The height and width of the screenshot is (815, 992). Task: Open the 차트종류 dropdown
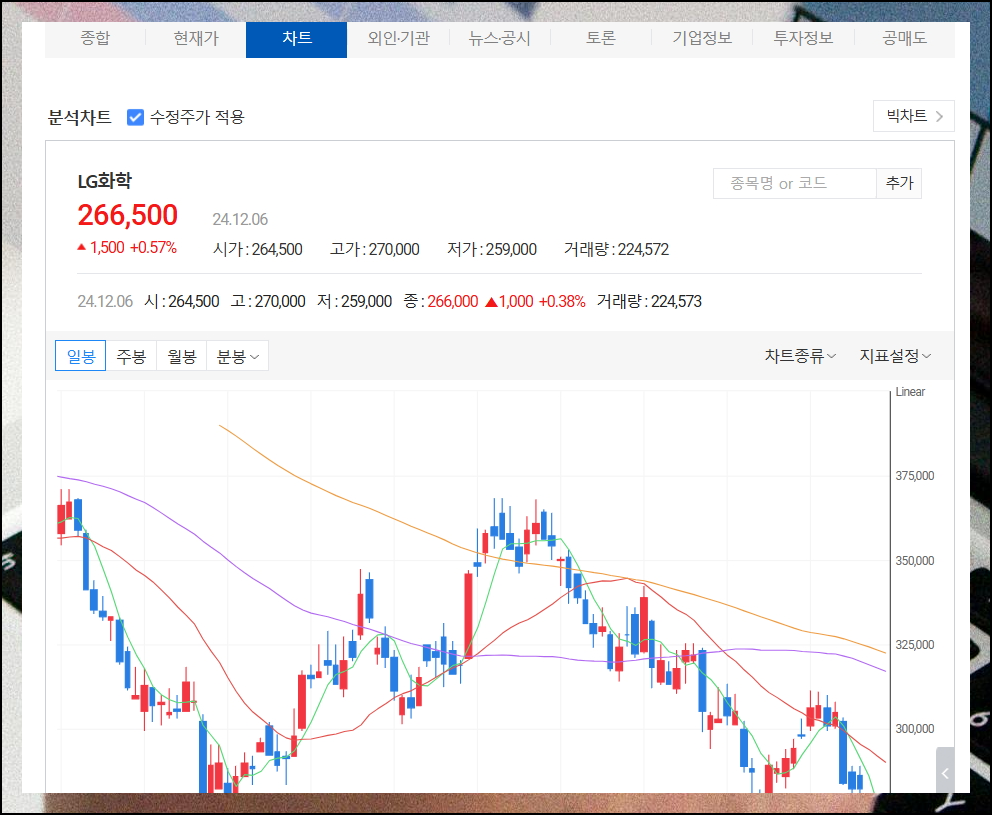point(800,356)
